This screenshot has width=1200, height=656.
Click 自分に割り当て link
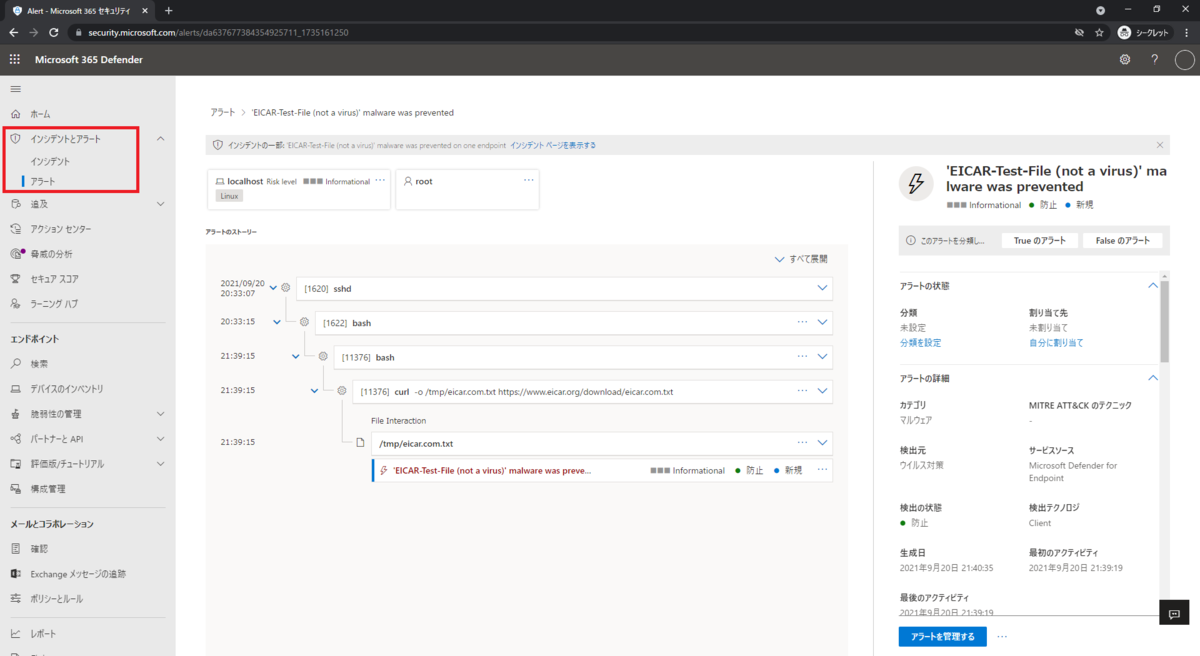(x=1056, y=343)
